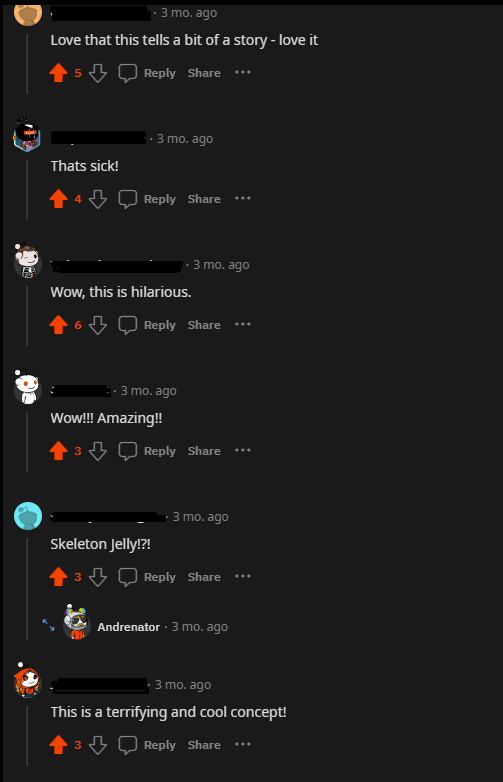
Task: Click the default Snoo avatar above "Wow!!! Amazing!!"
Action: tap(27, 387)
